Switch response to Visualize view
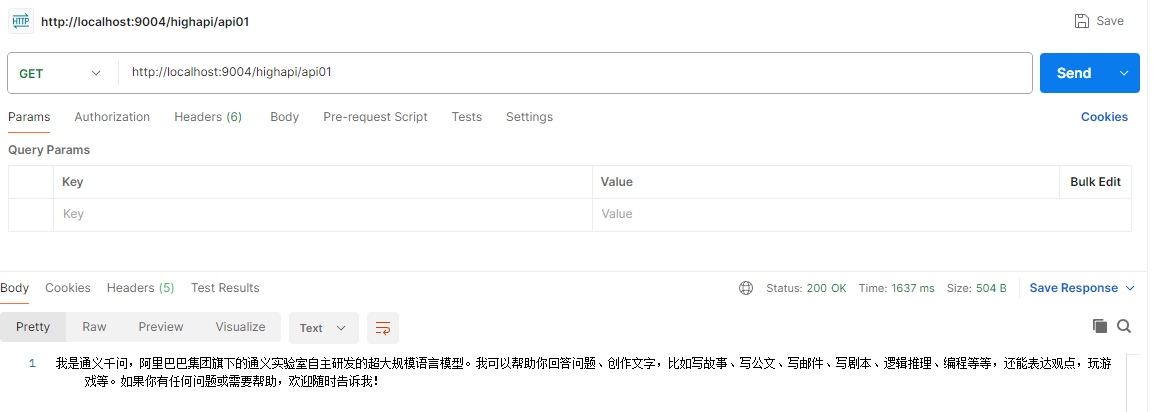This screenshot has width=1161, height=412. [240, 327]
